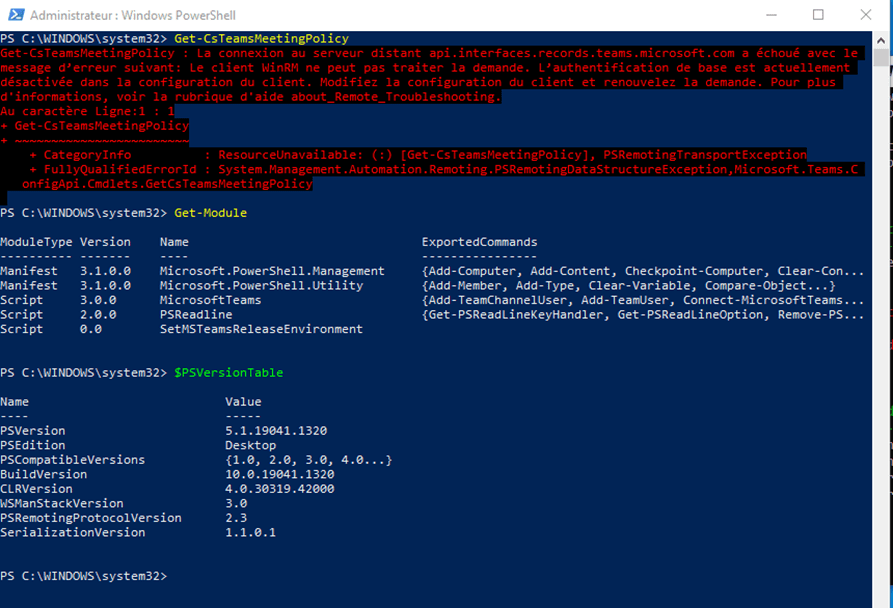Click the PSRemotingProtocolVersion row label
Screen dimensions: 893x608
point(91,518)
